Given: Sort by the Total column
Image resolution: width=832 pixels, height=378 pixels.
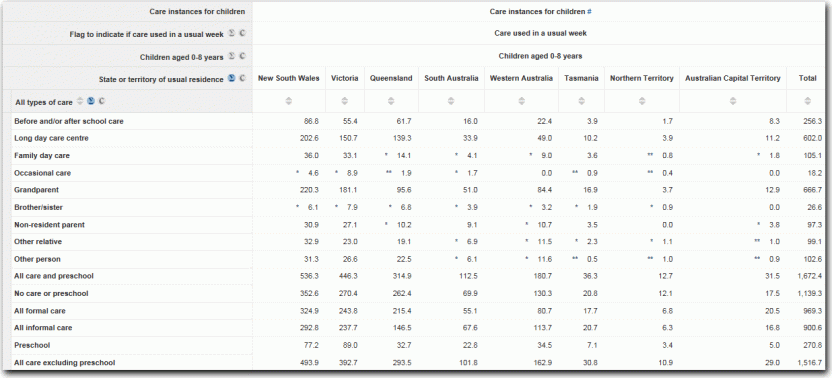Looking at the screenshot, I should coord(808,101).
